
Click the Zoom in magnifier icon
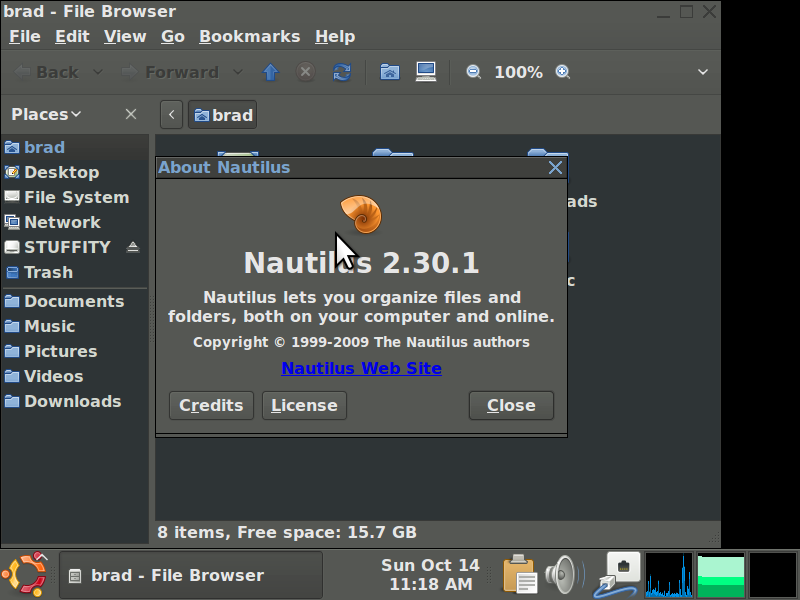pyautogui.click(x=563, y=72)
